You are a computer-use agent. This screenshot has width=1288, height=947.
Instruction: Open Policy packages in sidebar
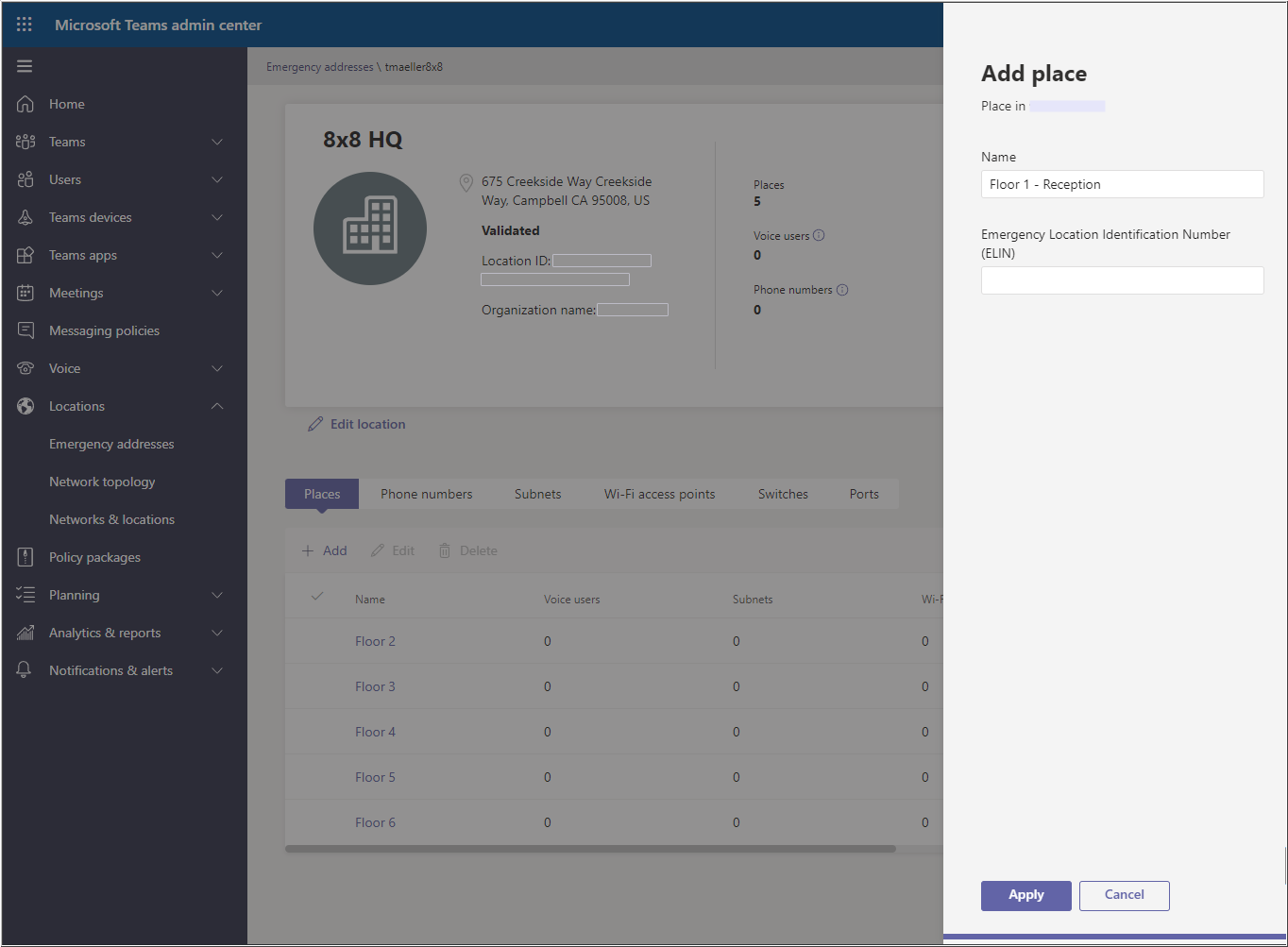point(94,557)
